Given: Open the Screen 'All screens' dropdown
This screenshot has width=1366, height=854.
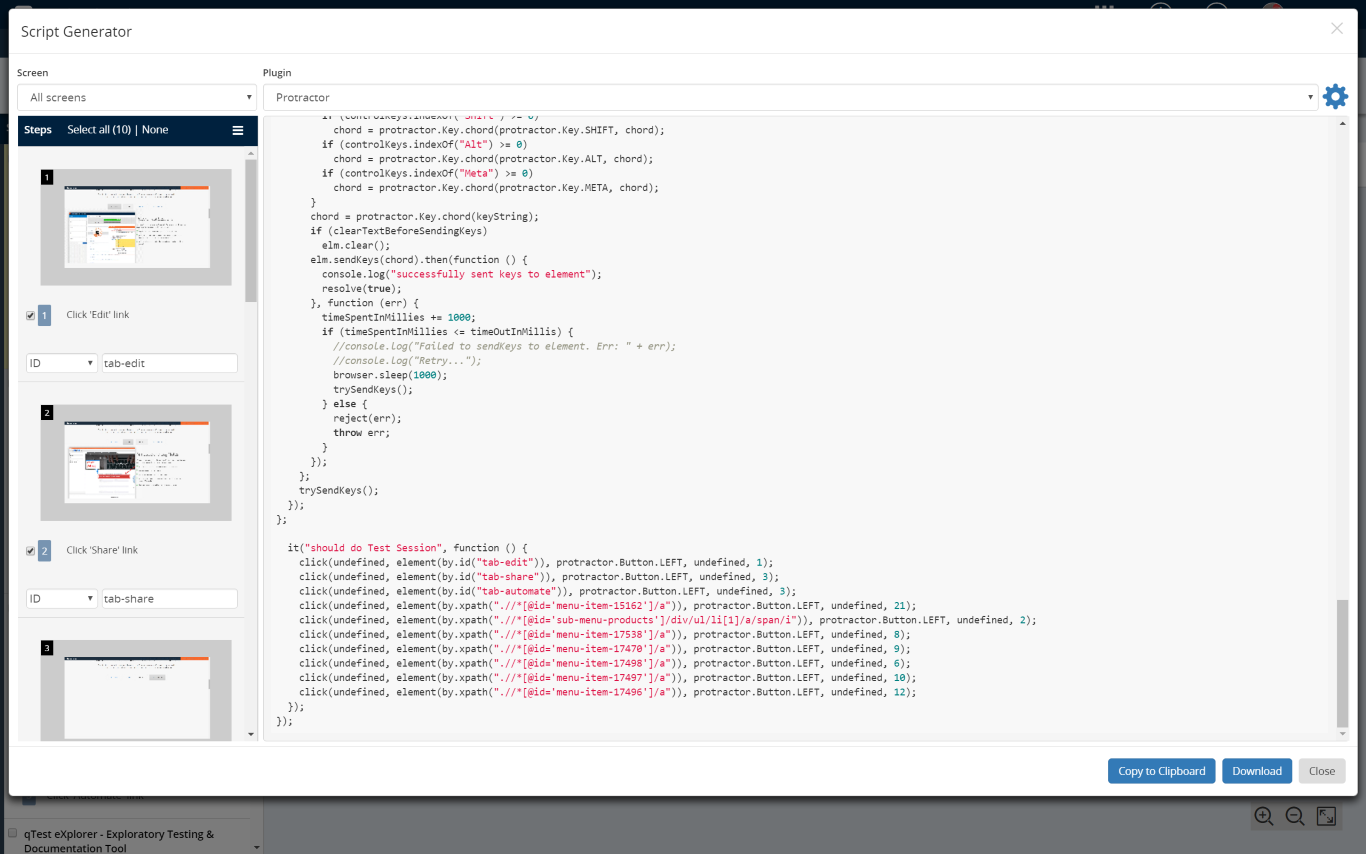Looking at the screenshot, I should point(137,98).
